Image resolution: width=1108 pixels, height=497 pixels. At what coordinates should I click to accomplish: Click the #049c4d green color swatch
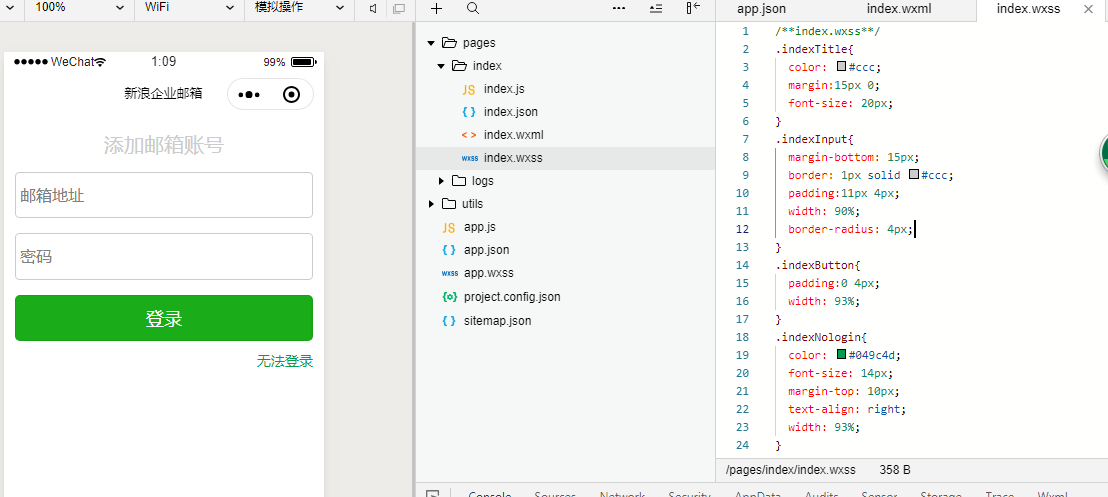click(x=842, y=355)
